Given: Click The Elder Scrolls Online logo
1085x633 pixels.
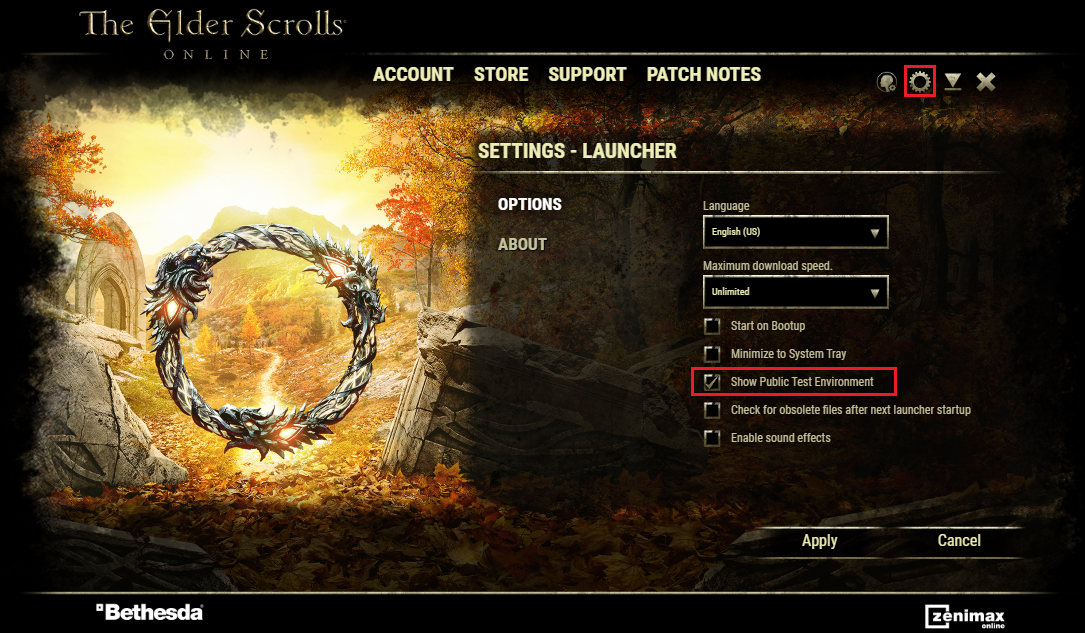Looking at the screenshot, I should click(213, 34).
